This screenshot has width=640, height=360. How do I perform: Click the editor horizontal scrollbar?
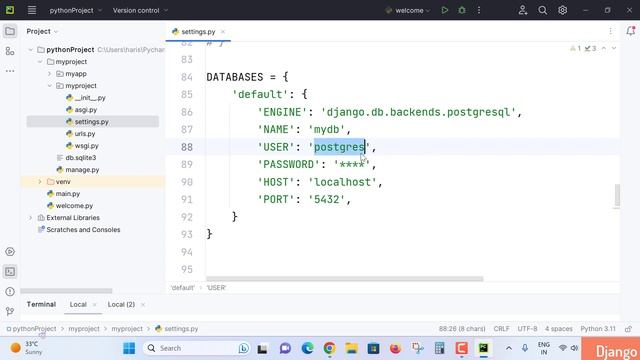coord(344,279)
